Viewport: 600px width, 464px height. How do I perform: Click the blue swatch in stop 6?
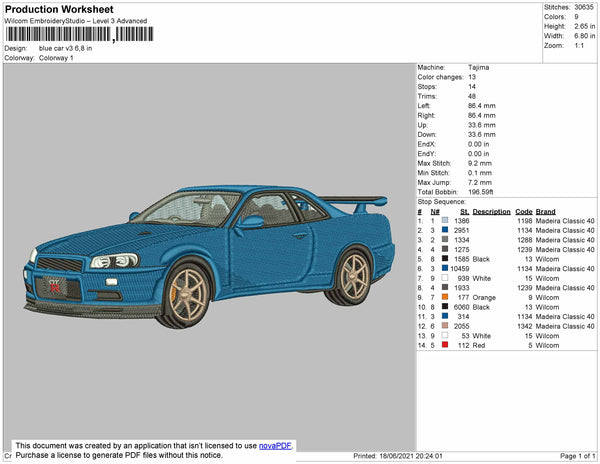pyautogui.click(x=445, y=268)
